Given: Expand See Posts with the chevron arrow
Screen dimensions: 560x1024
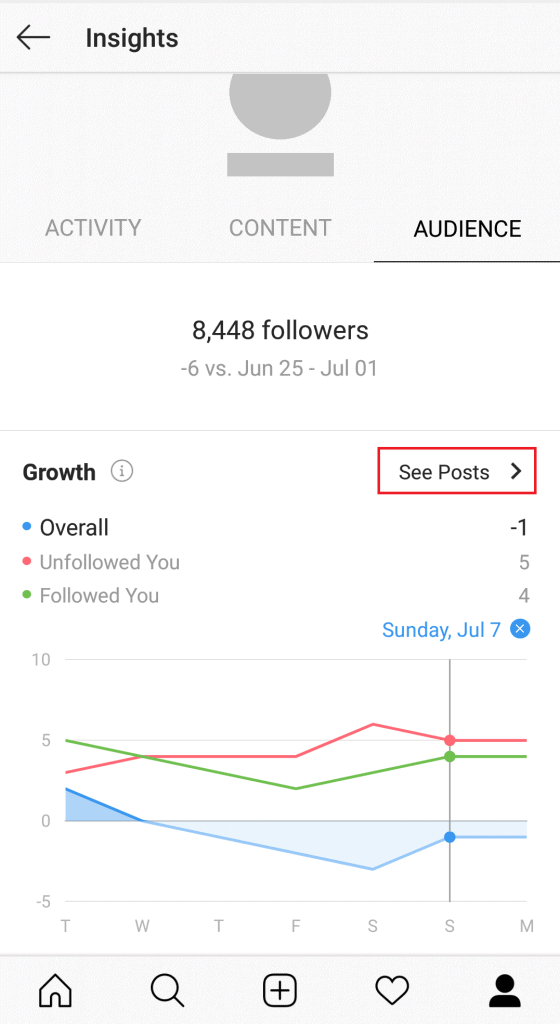Looking at the screenshot, I should point(516,472).
